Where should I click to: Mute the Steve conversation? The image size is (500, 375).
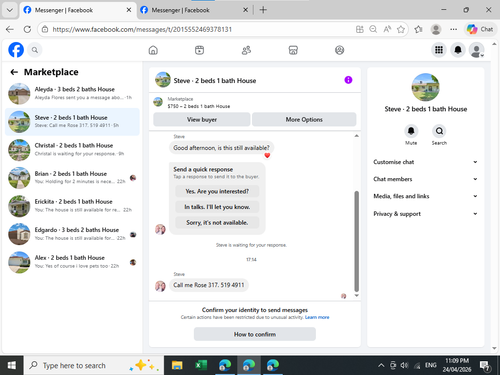pos(411,131)
